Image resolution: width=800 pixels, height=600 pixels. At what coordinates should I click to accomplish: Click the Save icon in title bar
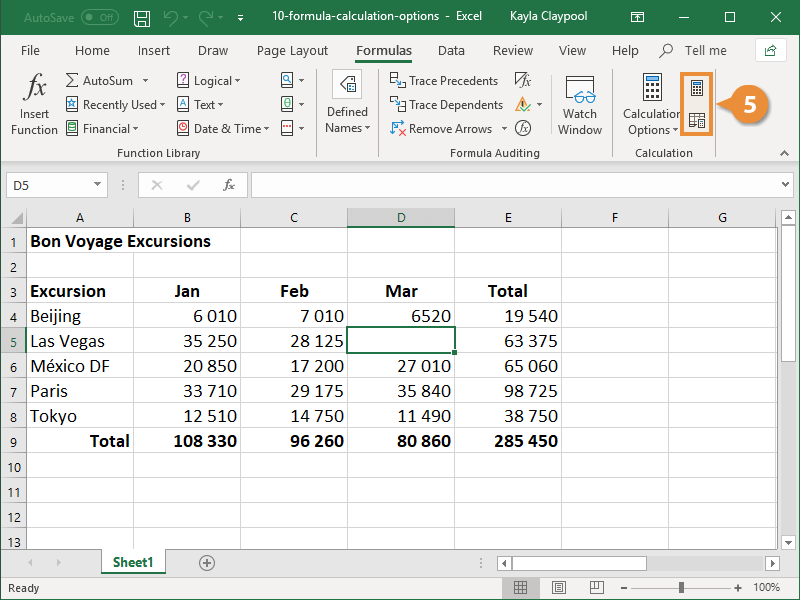pyautogui.click(x=142, y=18)
